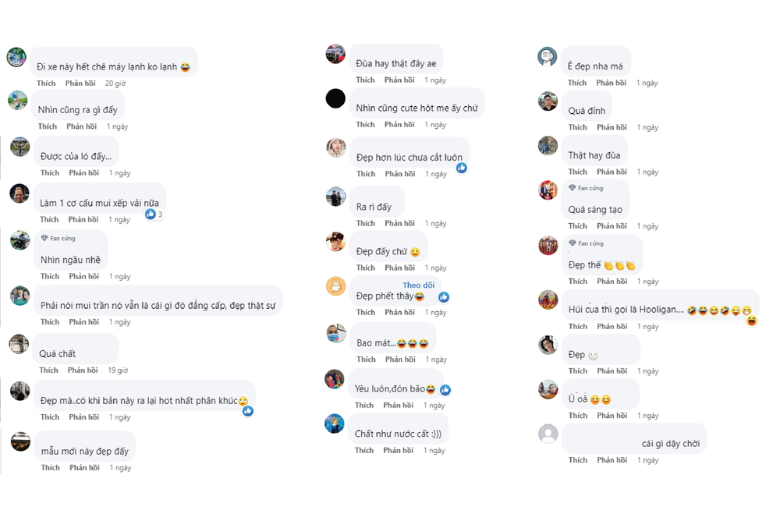Open the "20 giờ" timestamp of first comment
Screen dimensions: 780x520
[115, 83]
